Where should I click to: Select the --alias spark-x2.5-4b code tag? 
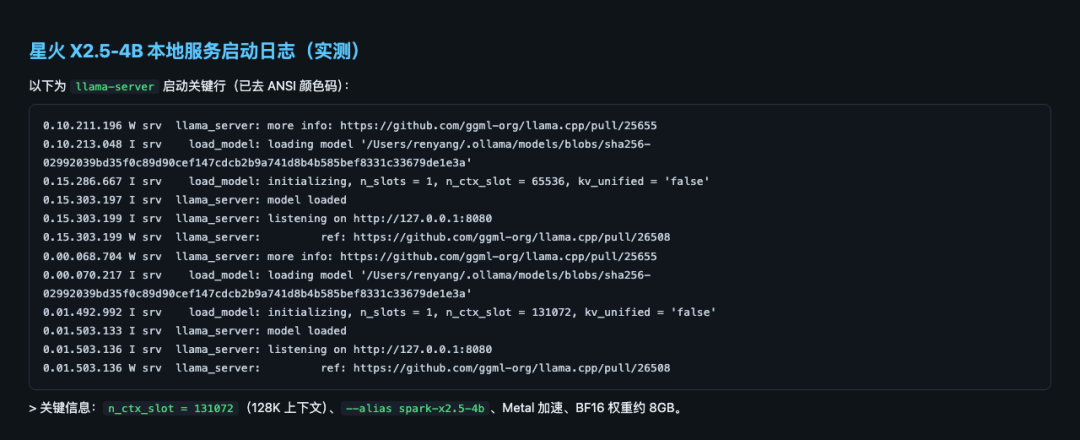click(x=415, y=408)
